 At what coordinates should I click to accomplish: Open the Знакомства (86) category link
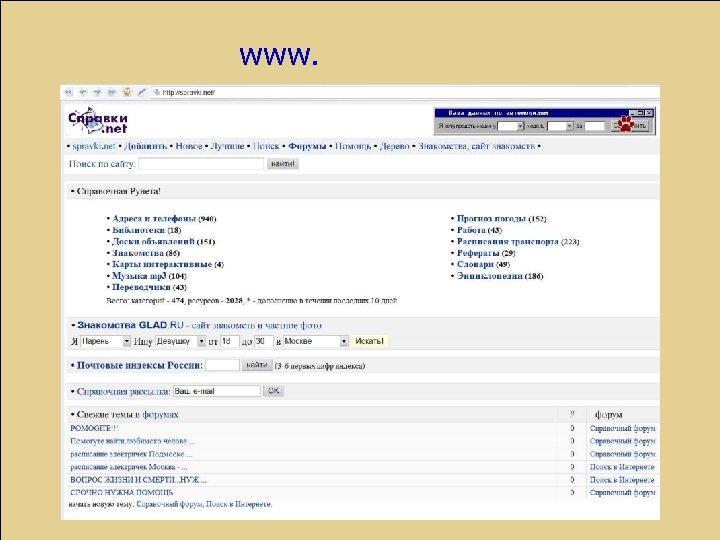point(138,253)
